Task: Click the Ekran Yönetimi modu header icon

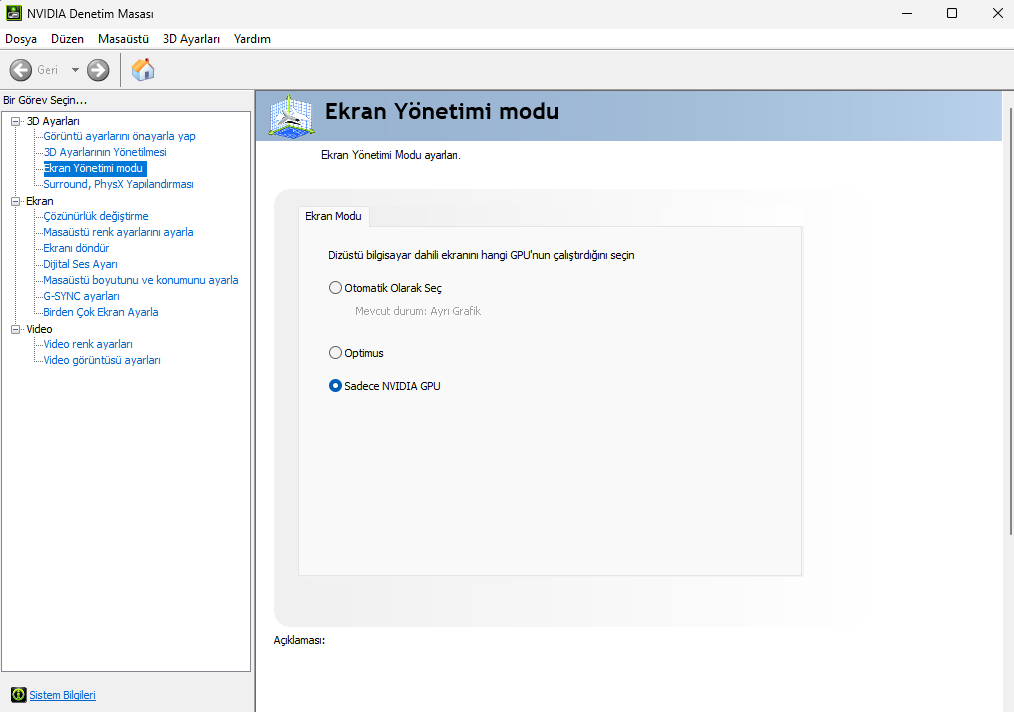Action: [x=292, y=116]
